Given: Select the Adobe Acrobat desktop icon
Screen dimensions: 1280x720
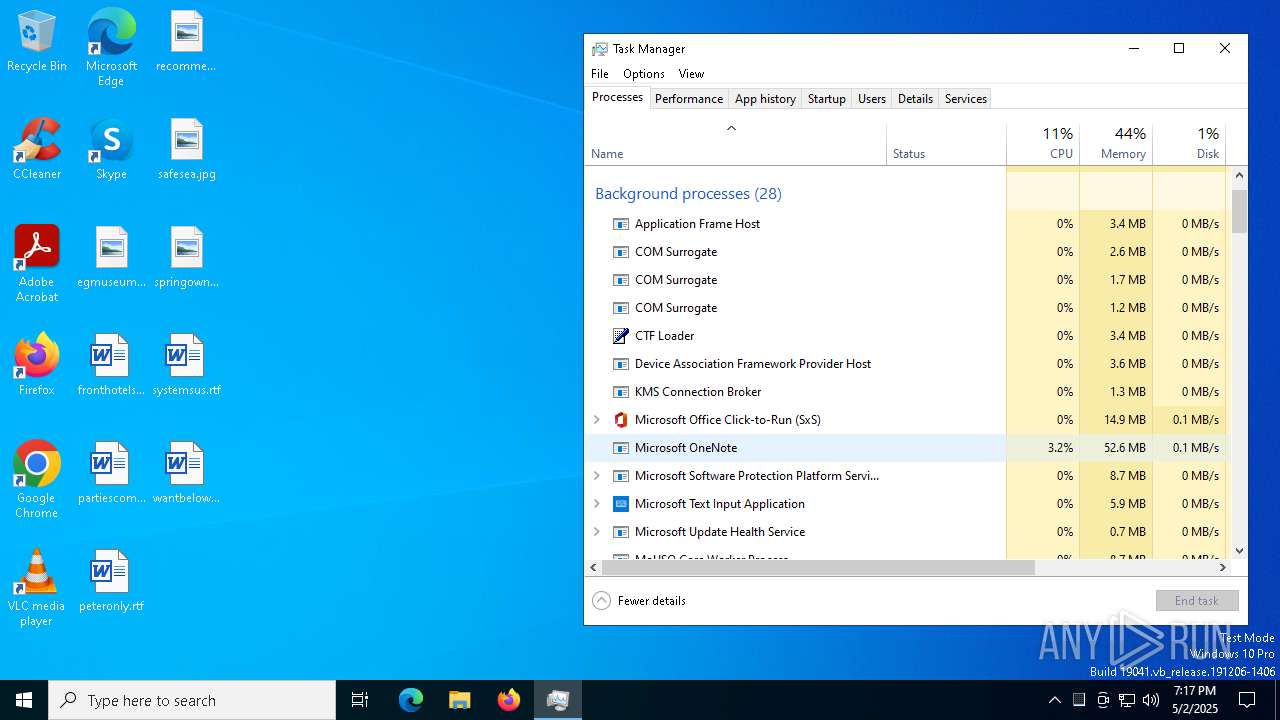Looking at the screenshot, I should pos(37,264).
